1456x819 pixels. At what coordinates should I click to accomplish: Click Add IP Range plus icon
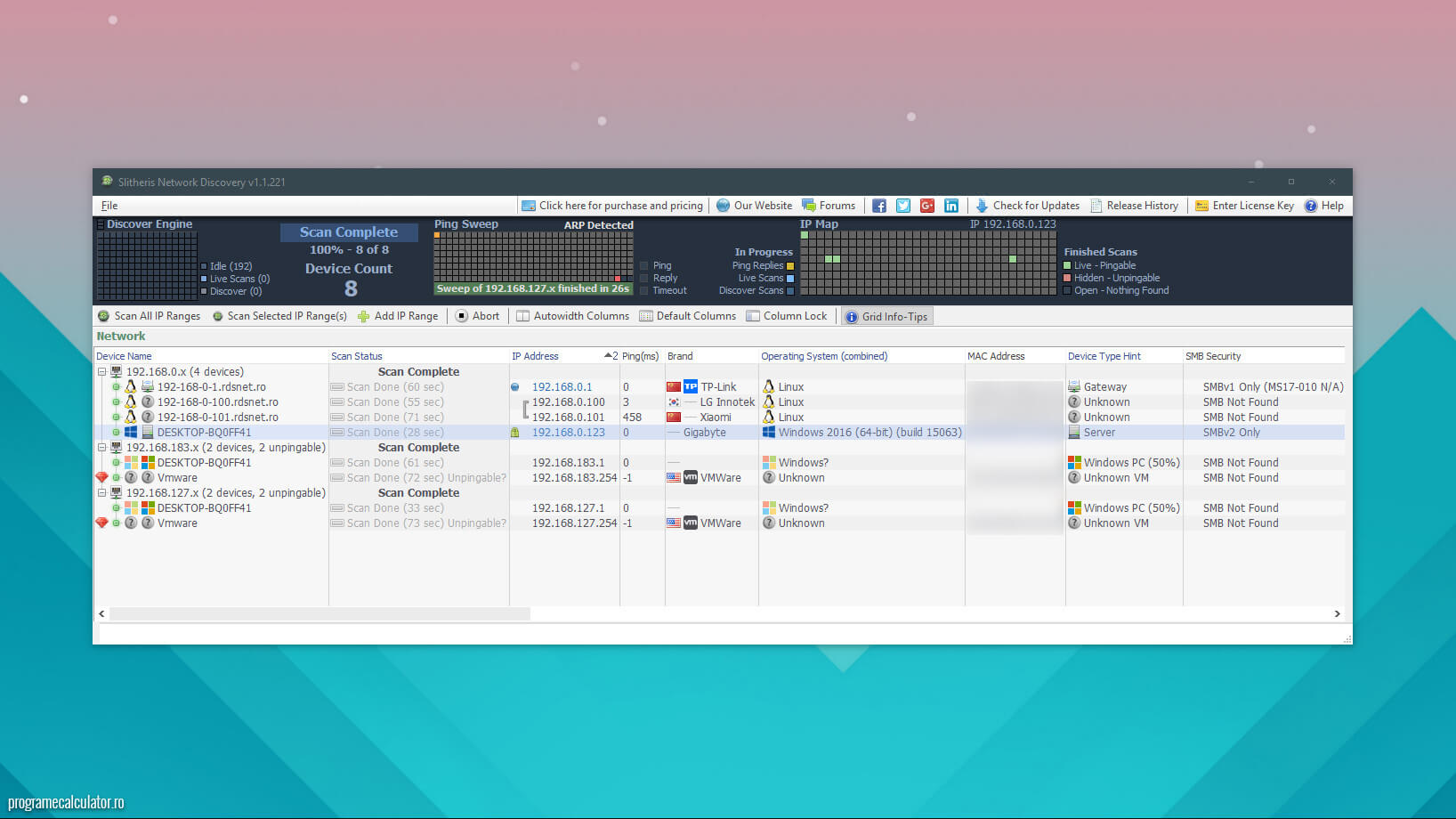[x=363, y=316]
